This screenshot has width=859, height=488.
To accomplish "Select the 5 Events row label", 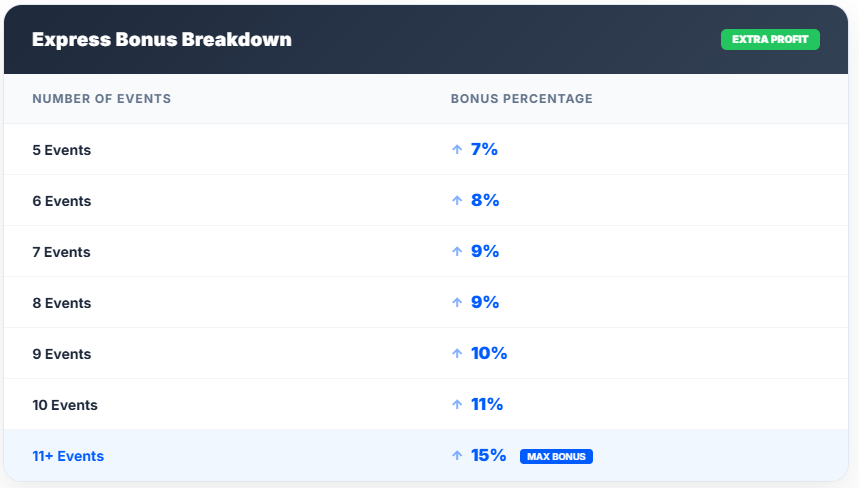I will tap(61, 150).
